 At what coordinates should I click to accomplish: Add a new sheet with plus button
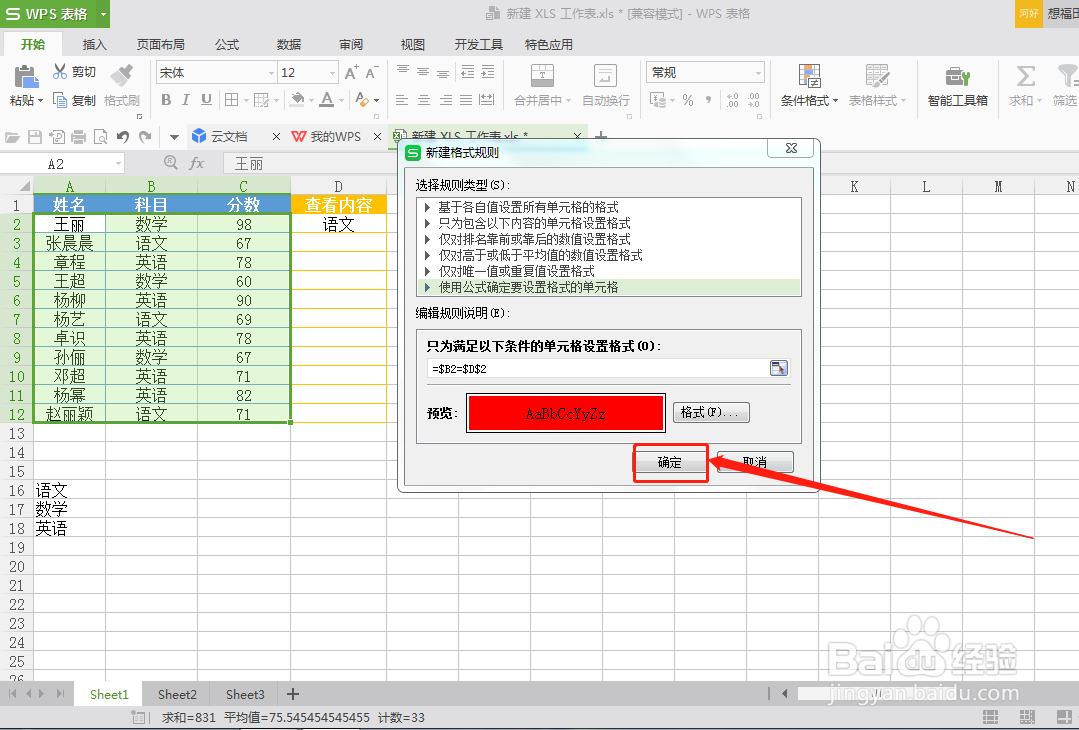292,694
